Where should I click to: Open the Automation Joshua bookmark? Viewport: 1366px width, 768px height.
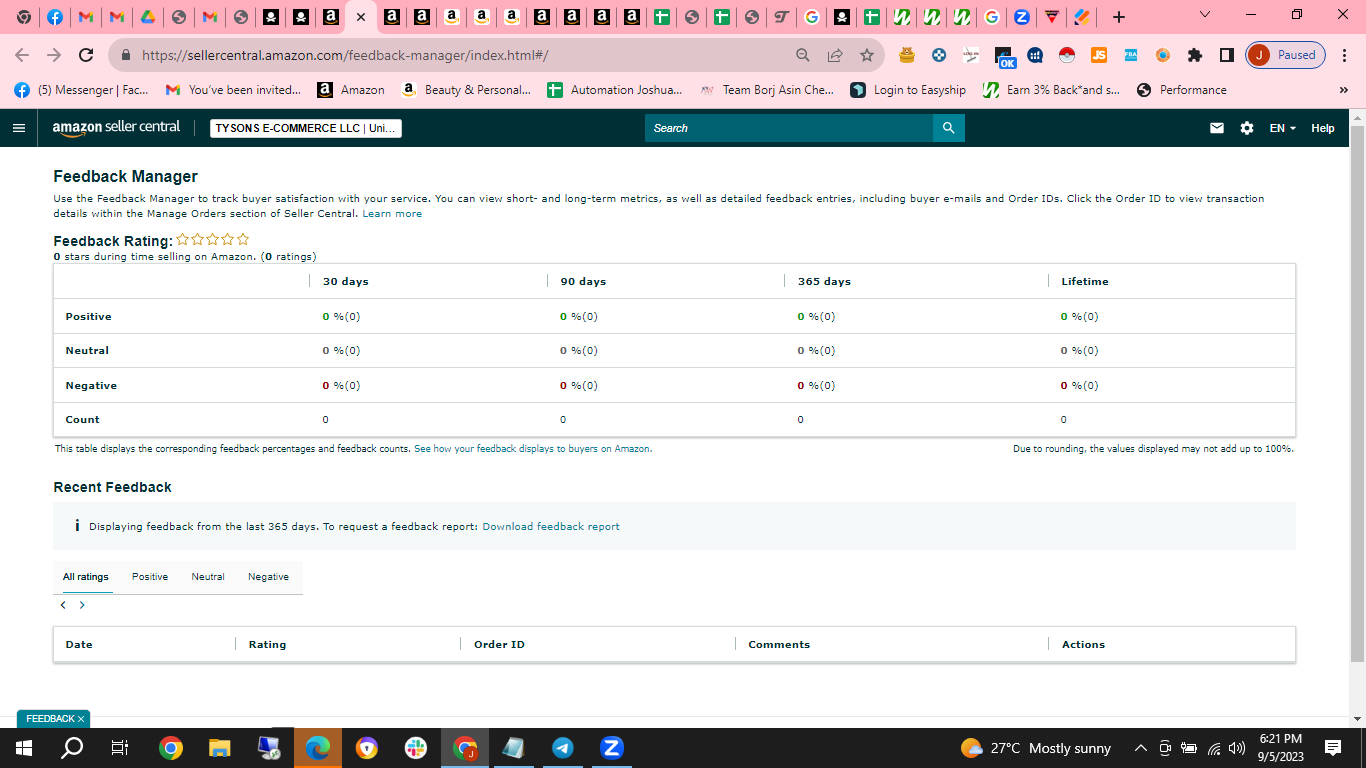tap(615, 90)
